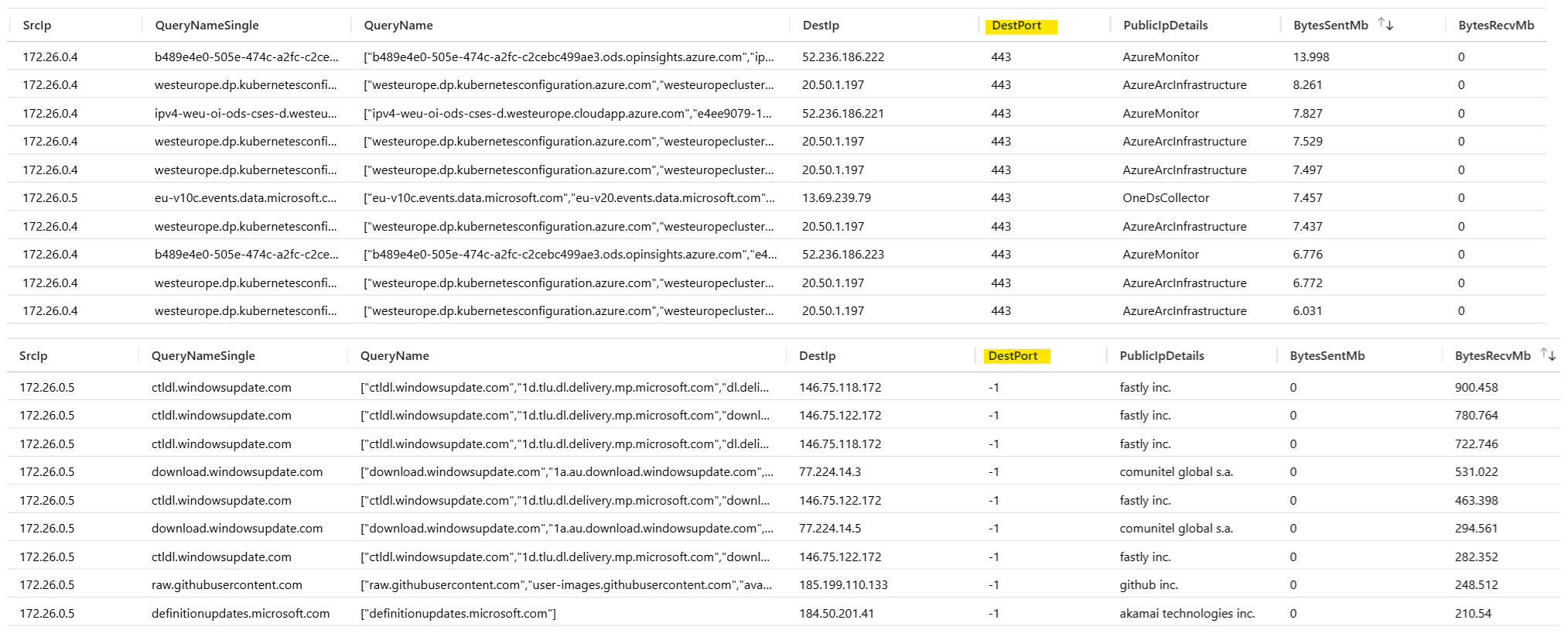1568x637 pixels.
Task: Click destination IP 77.224.14.5
Action: (x=830, y=529)
